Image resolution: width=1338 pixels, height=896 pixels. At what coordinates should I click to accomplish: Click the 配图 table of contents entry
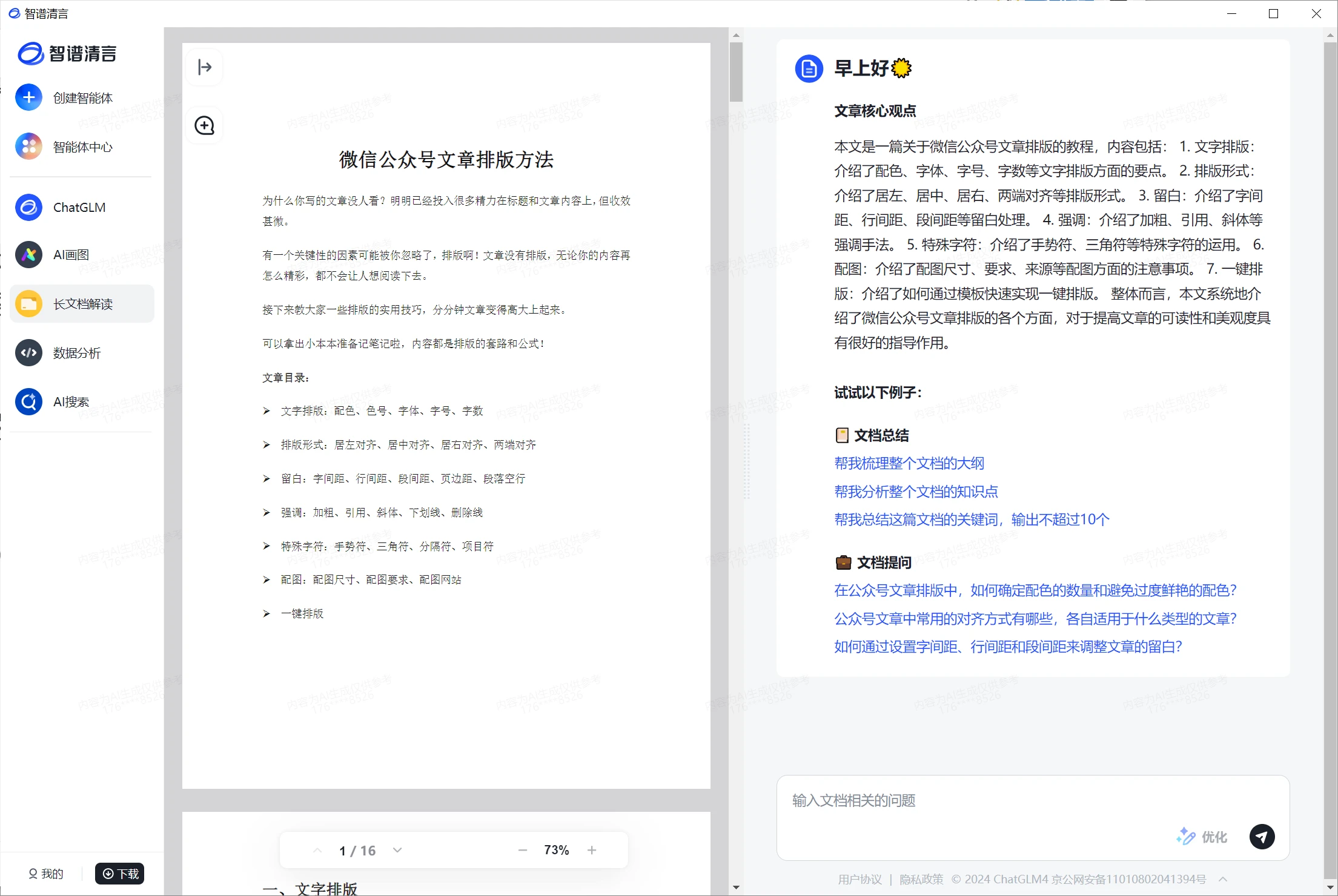coord(362,580)
